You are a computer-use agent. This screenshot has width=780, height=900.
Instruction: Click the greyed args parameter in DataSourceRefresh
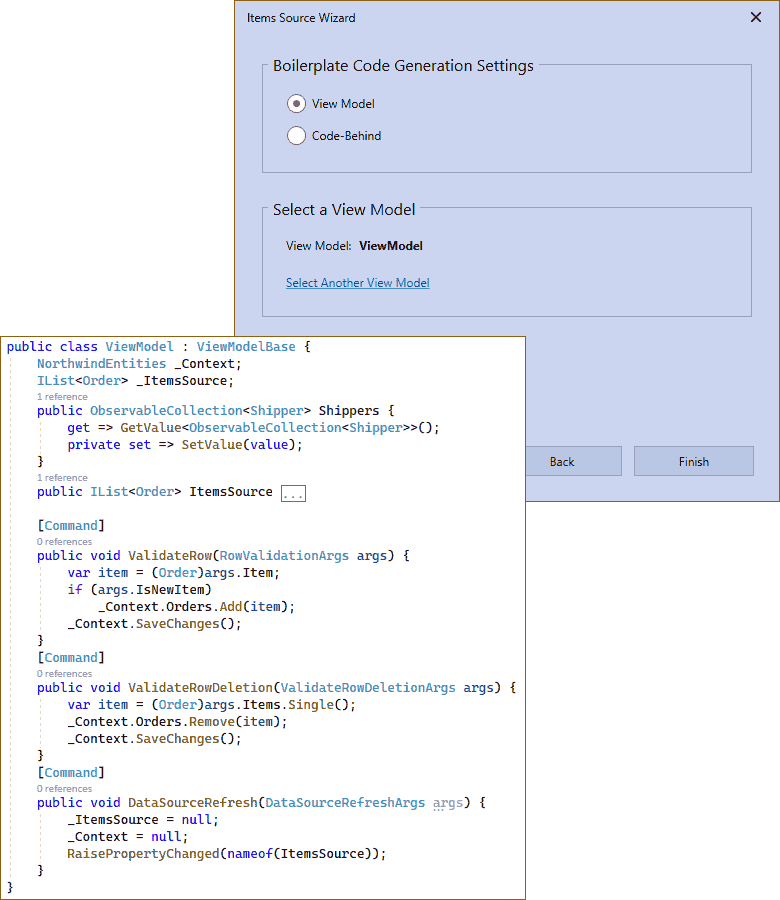tap(448, 803)
